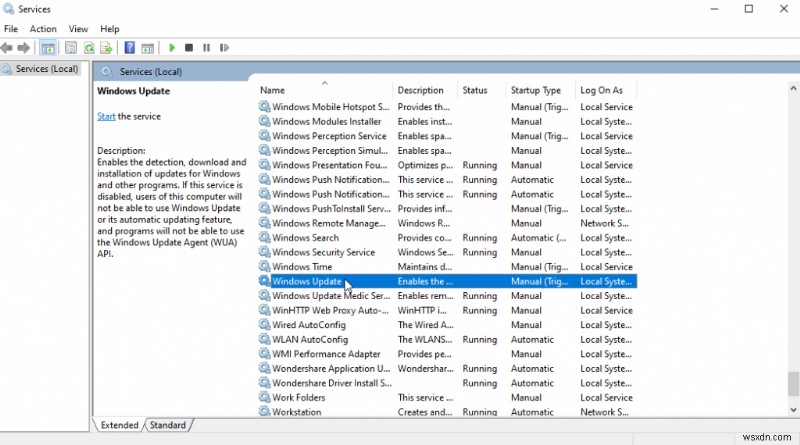Click the vertical scrollbar thumb
The width and height of the screenshot is (800, 445).
tap(793, 384)
